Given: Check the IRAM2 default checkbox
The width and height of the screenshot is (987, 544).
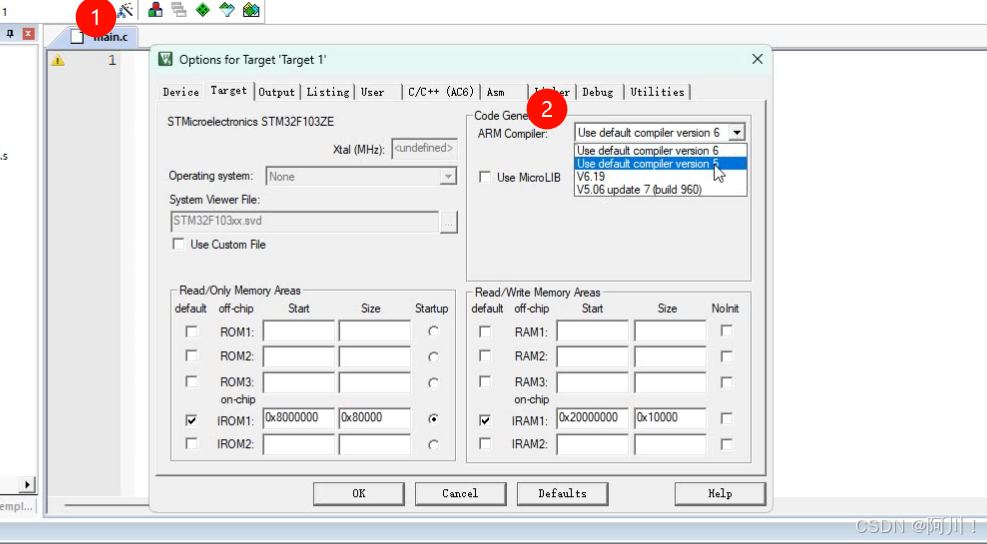Looking at the screenshot, I should 485,444.
